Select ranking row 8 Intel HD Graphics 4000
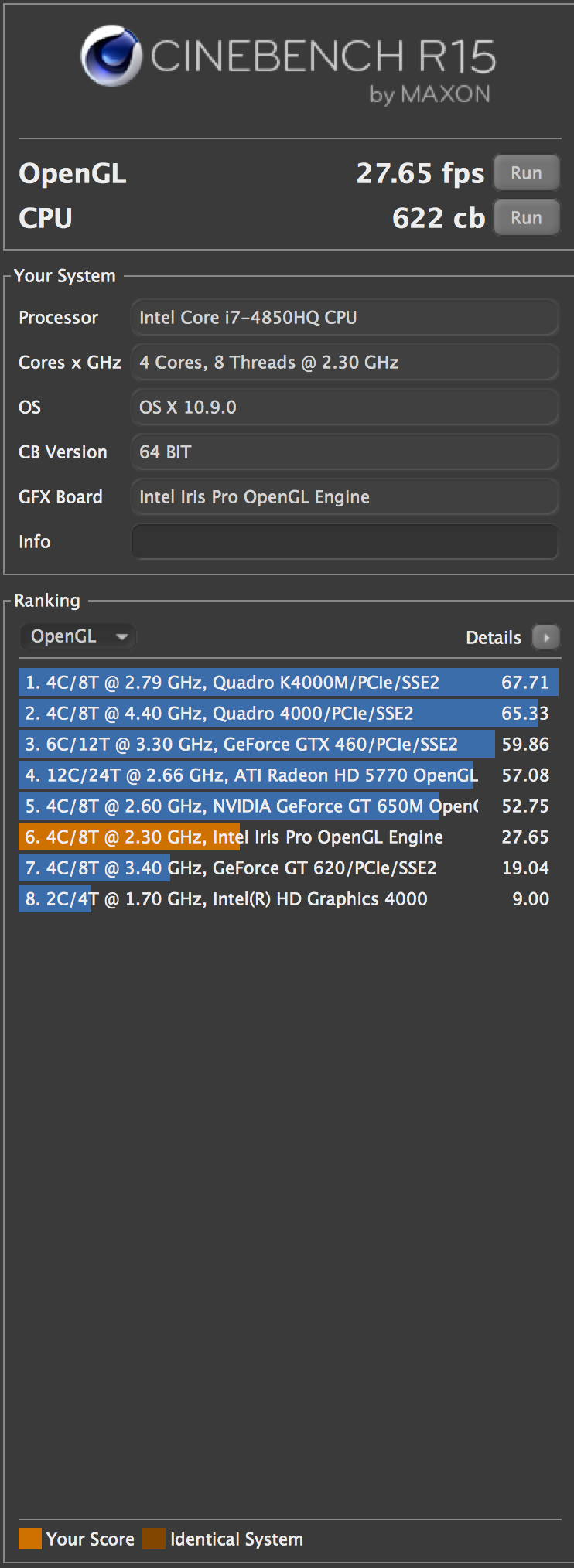This screenshot has width=574, height=1568. 289,899
